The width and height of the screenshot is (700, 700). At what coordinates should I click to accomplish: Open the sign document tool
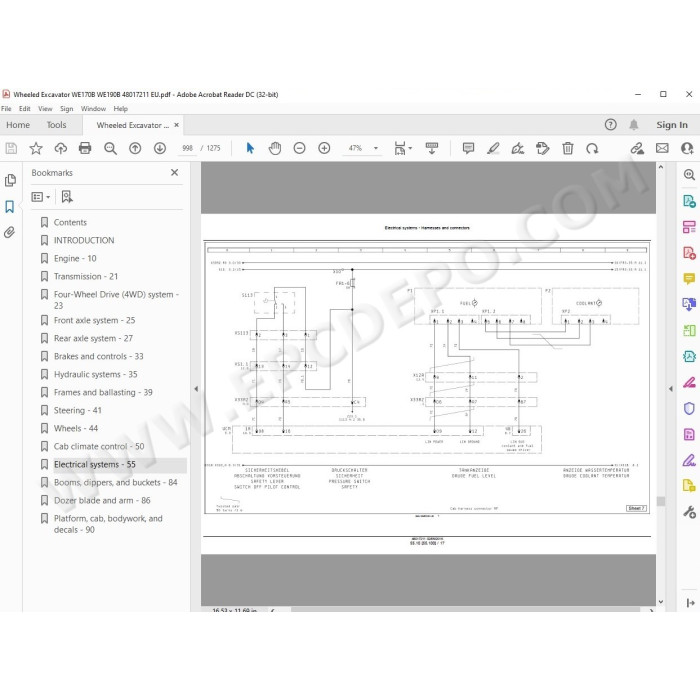pyautogui.click(x=518, y=148)
